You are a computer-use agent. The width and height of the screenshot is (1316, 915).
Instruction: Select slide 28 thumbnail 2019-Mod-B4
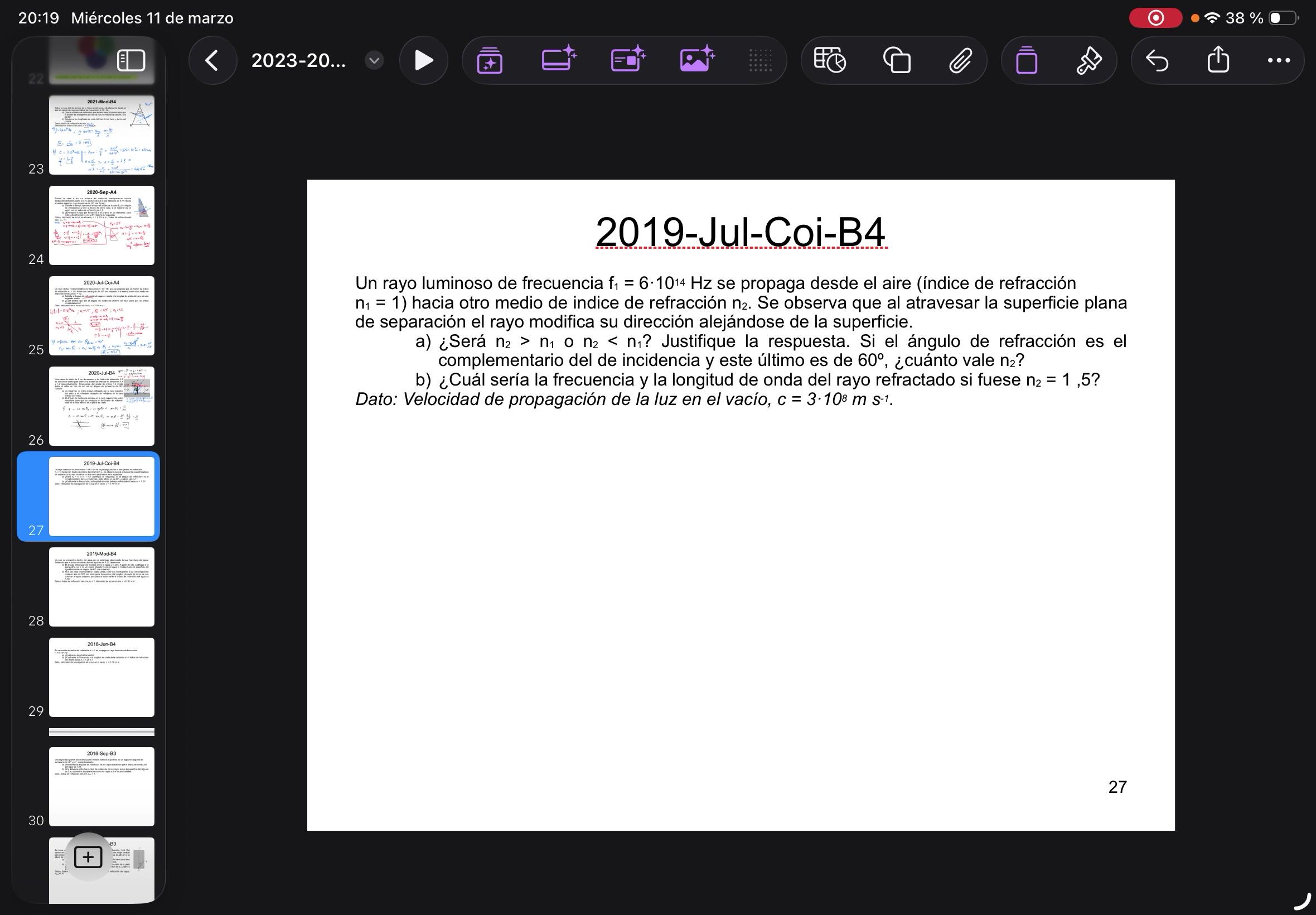point(101,586)
